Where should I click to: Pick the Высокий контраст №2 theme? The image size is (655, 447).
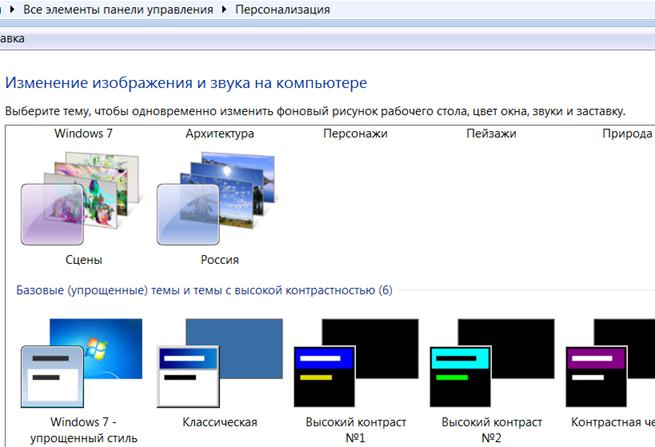(492, 363)
